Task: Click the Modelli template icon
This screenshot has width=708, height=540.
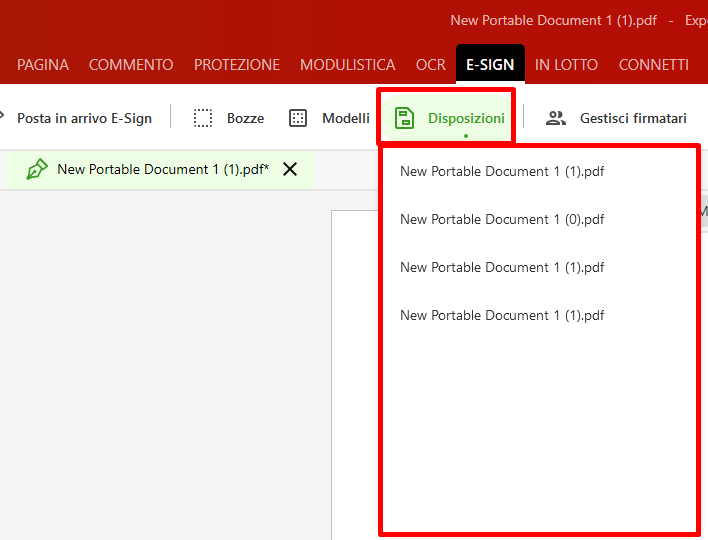Action: point(298,118)
